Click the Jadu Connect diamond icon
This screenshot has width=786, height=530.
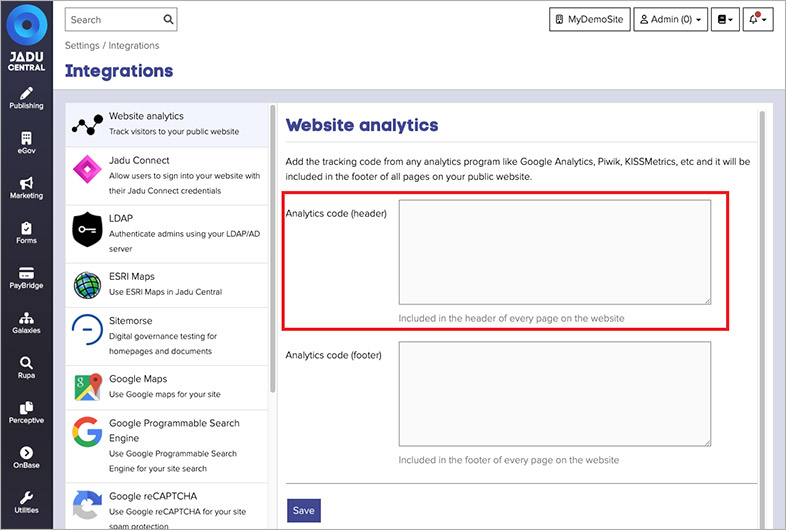coord(87,169)
